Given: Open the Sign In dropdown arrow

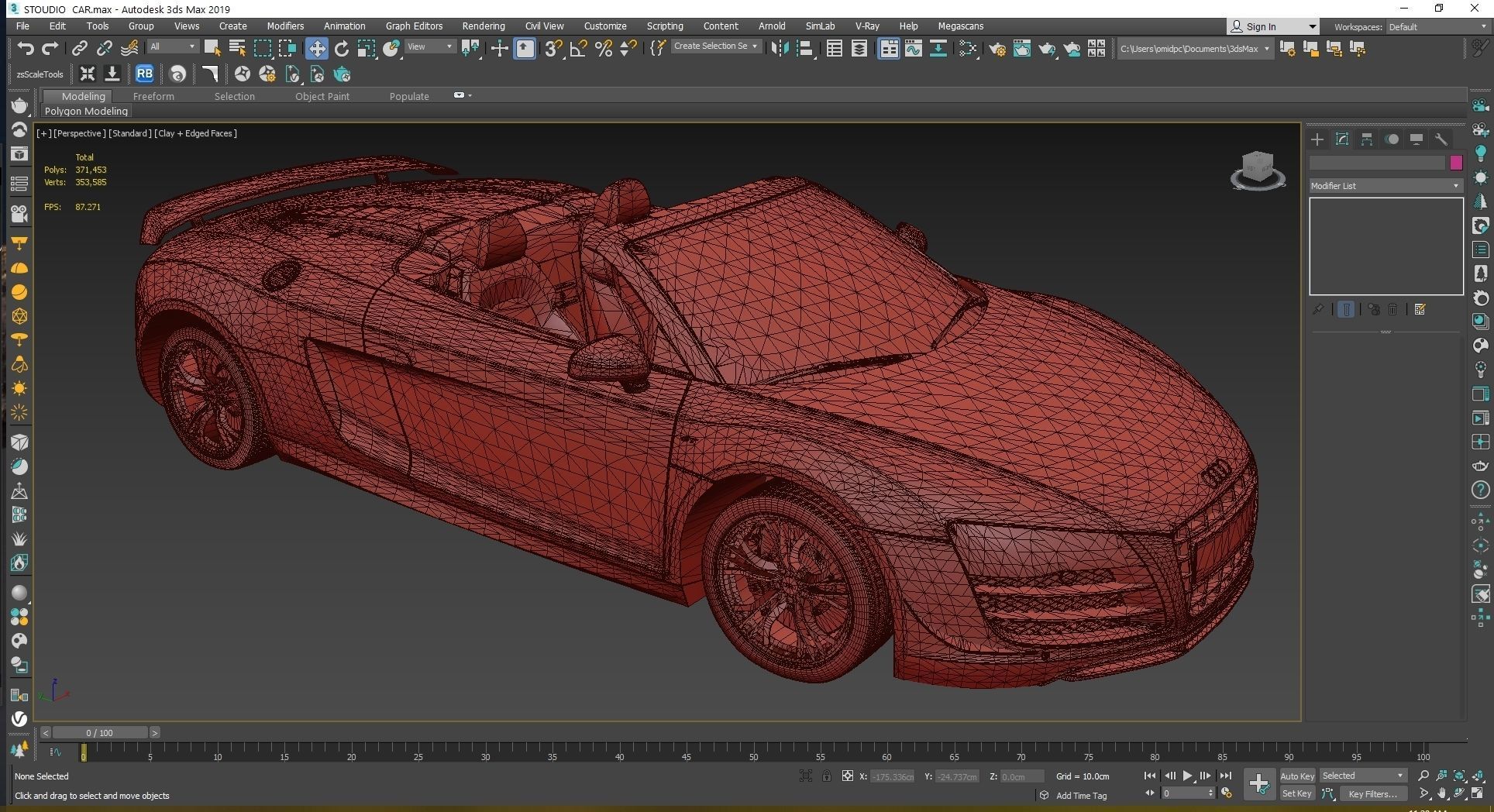Looking at the screenshot, I should (x=1312, y=27).
